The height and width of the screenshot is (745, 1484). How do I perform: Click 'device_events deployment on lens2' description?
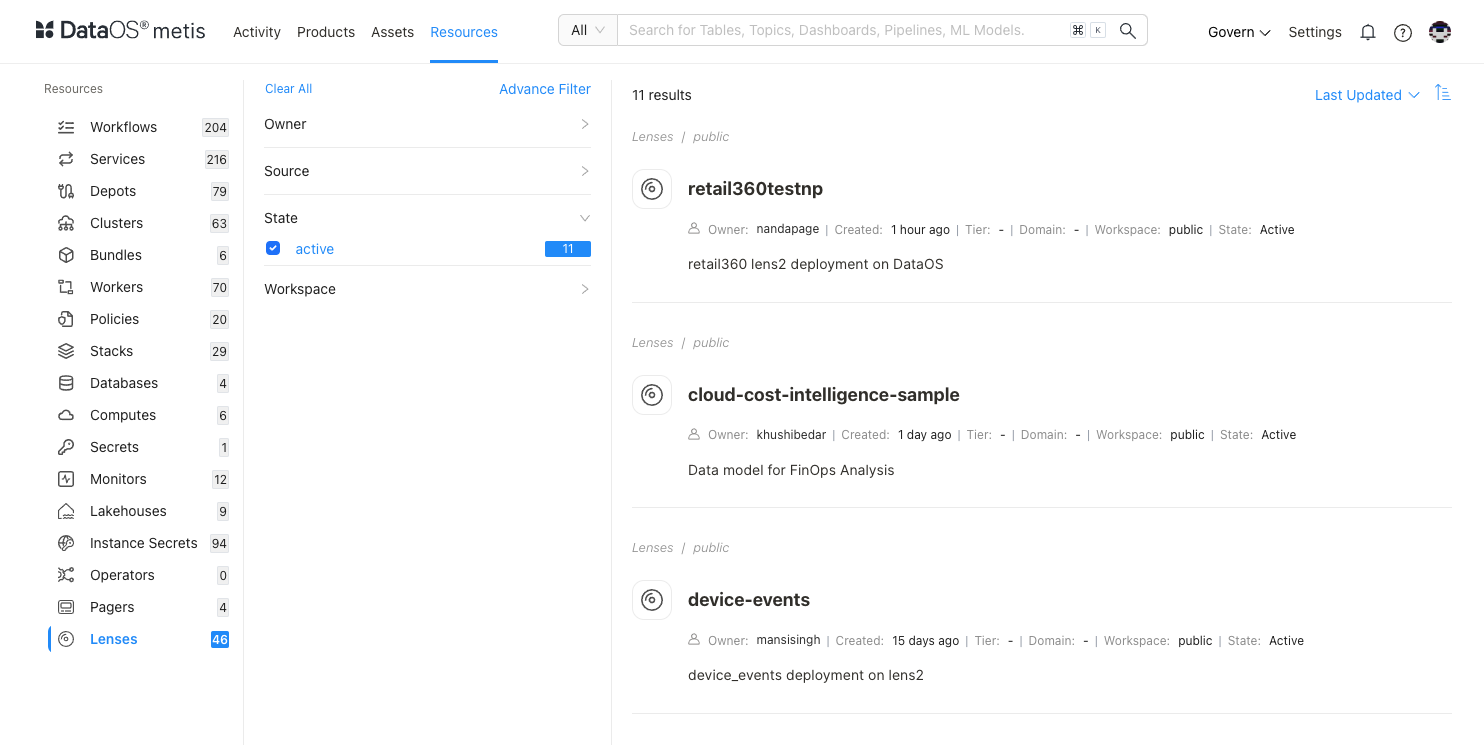pos(806,675)
